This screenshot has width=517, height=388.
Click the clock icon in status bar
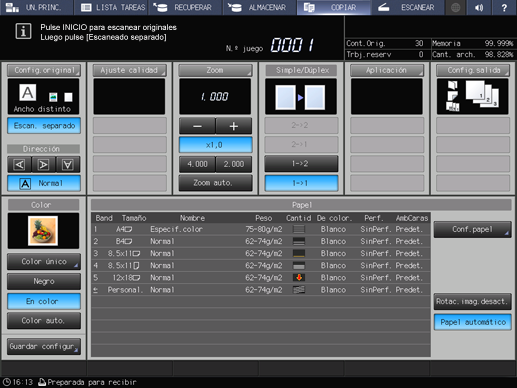pyautogui.click(x=6, y=382)
